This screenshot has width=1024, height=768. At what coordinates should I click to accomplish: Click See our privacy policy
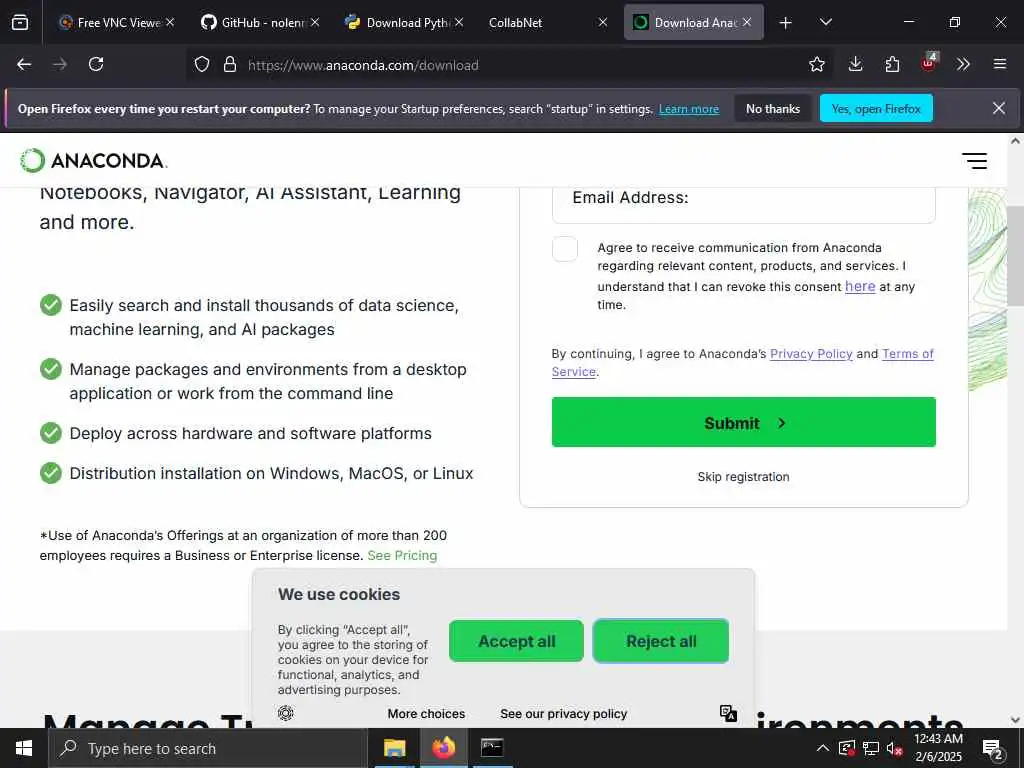pyautogui.click(x=564, y=714)
